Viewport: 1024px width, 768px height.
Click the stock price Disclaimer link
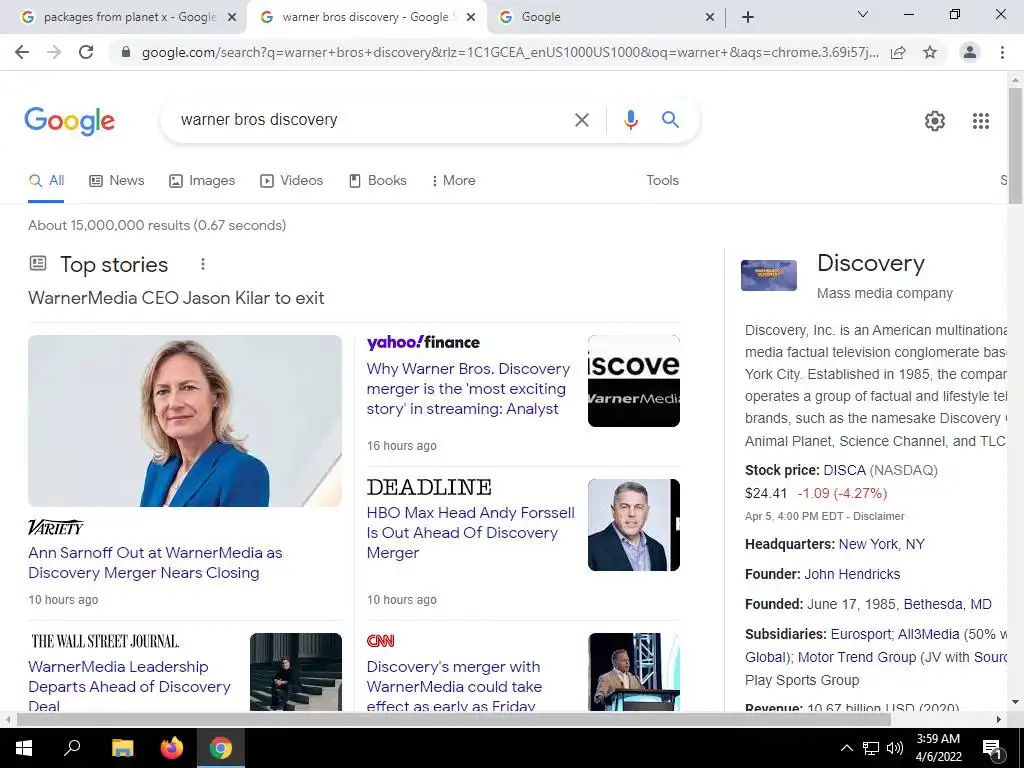[x=878, y=516]
